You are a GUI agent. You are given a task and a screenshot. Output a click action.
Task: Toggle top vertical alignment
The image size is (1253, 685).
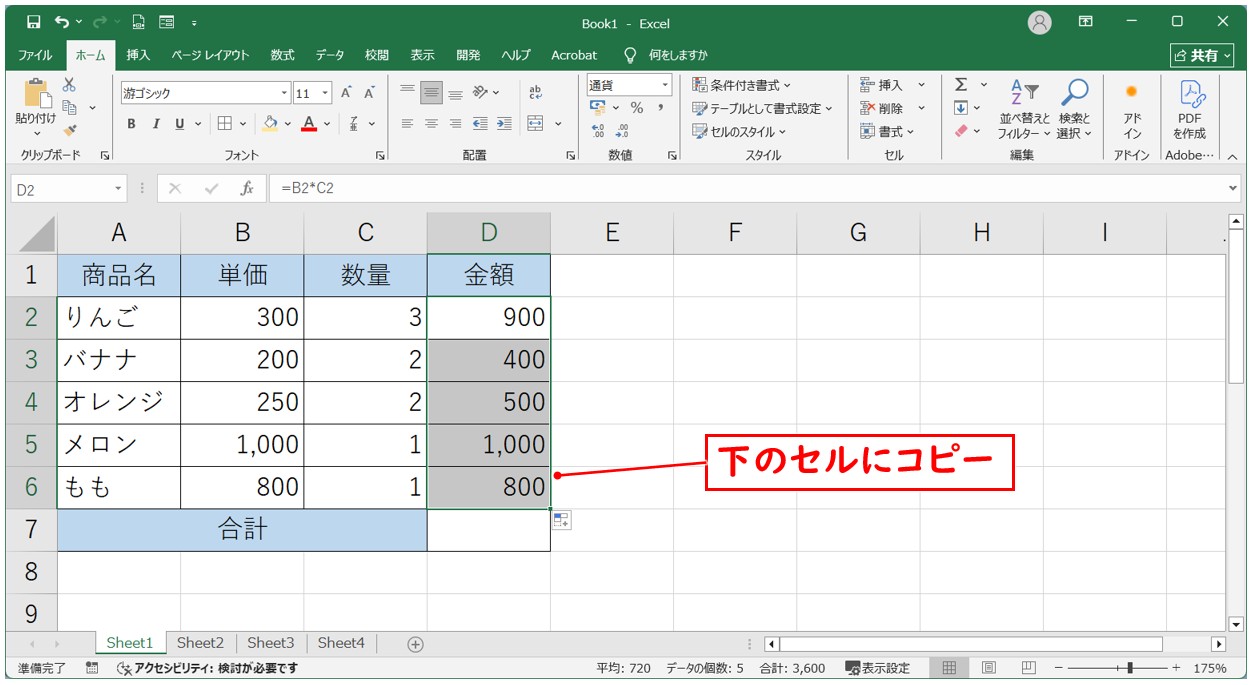pyautogui.click(x=407, y=92)
